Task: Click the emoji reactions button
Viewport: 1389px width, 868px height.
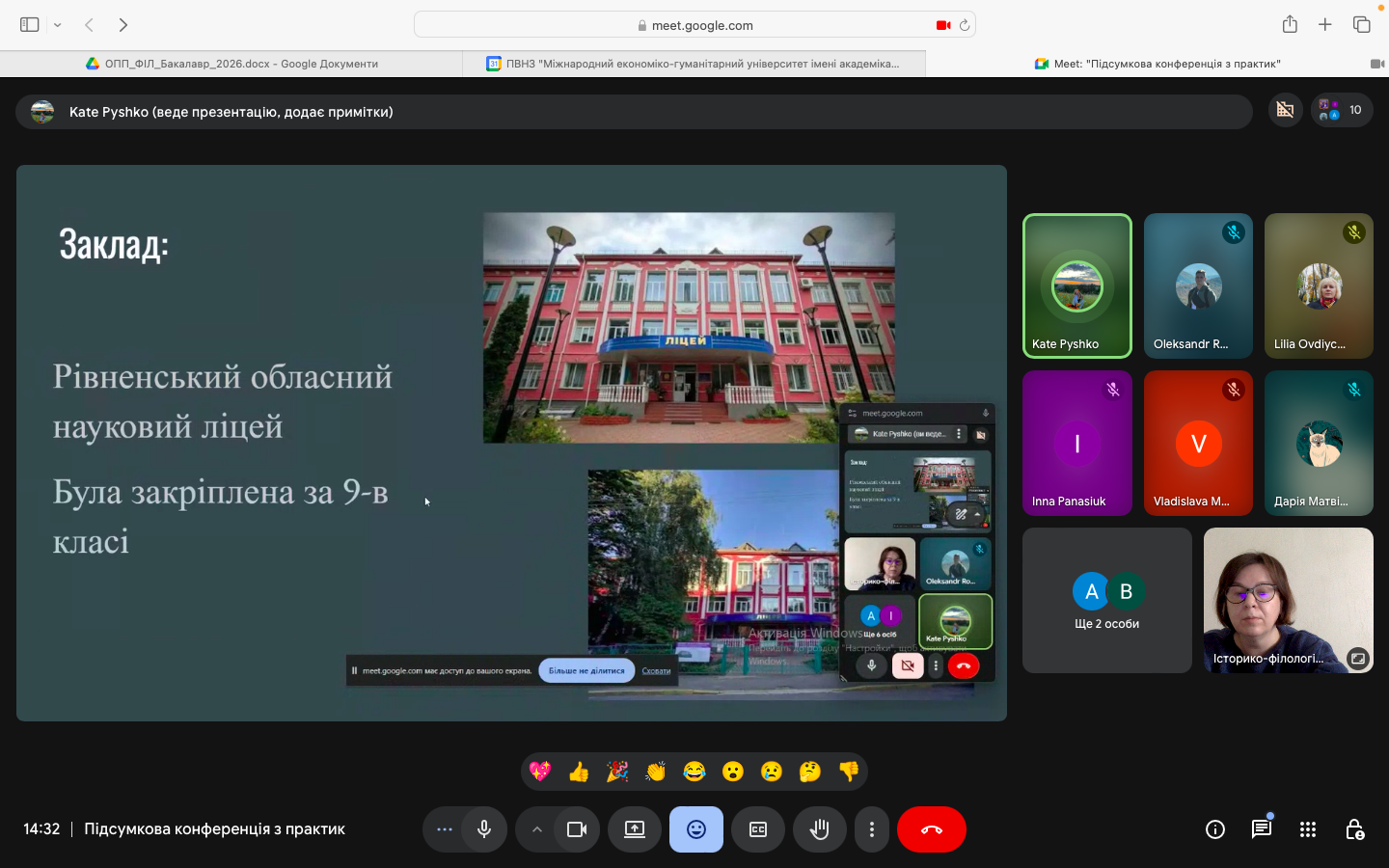Action: pos(696,829)
